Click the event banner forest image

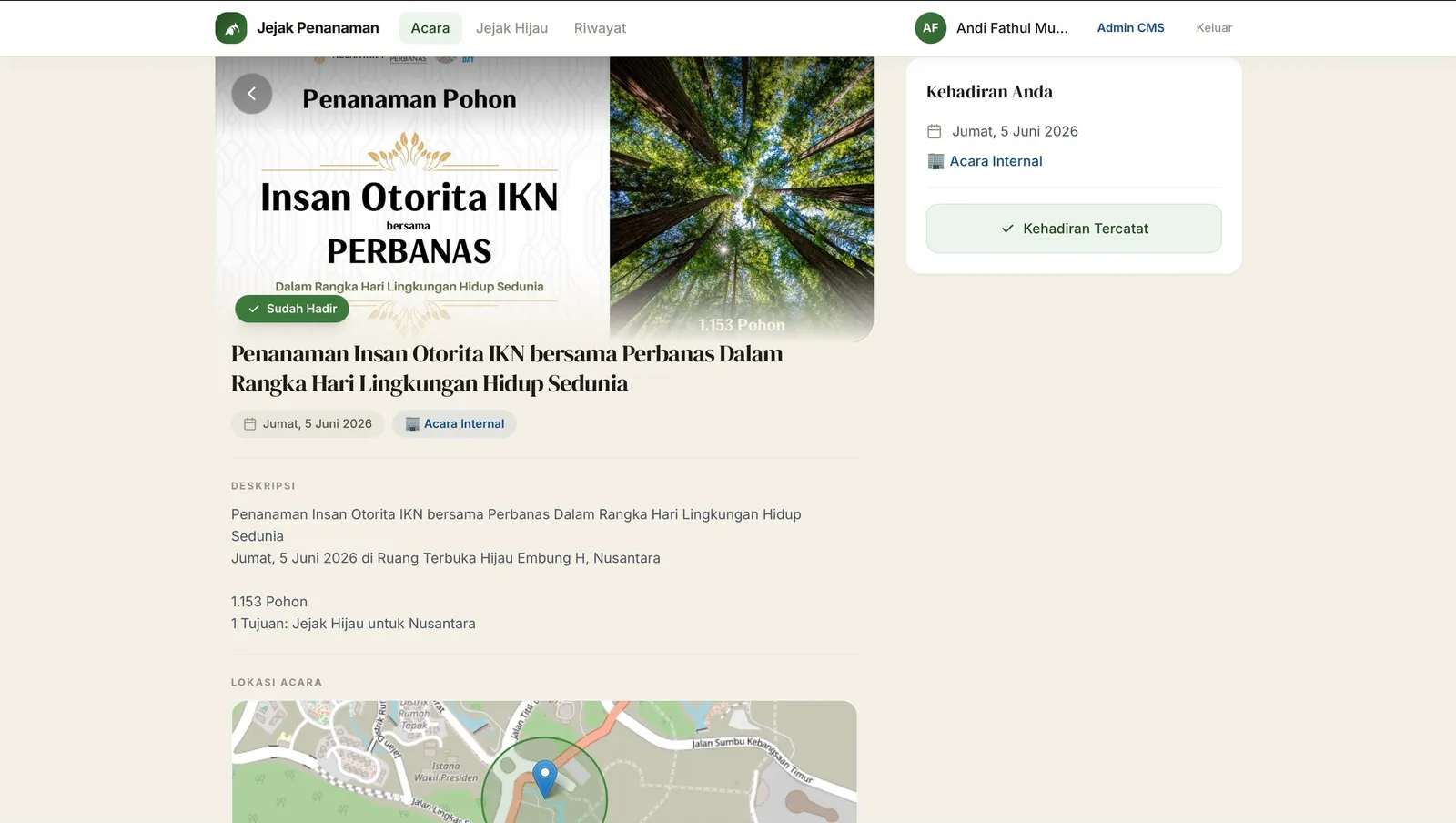point(742,198)
